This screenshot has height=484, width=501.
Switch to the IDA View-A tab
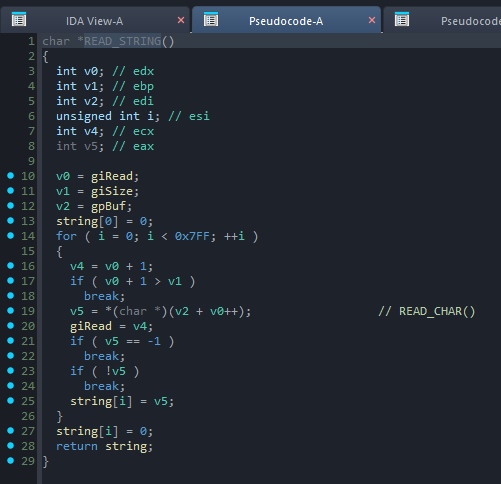coord(95,21)
